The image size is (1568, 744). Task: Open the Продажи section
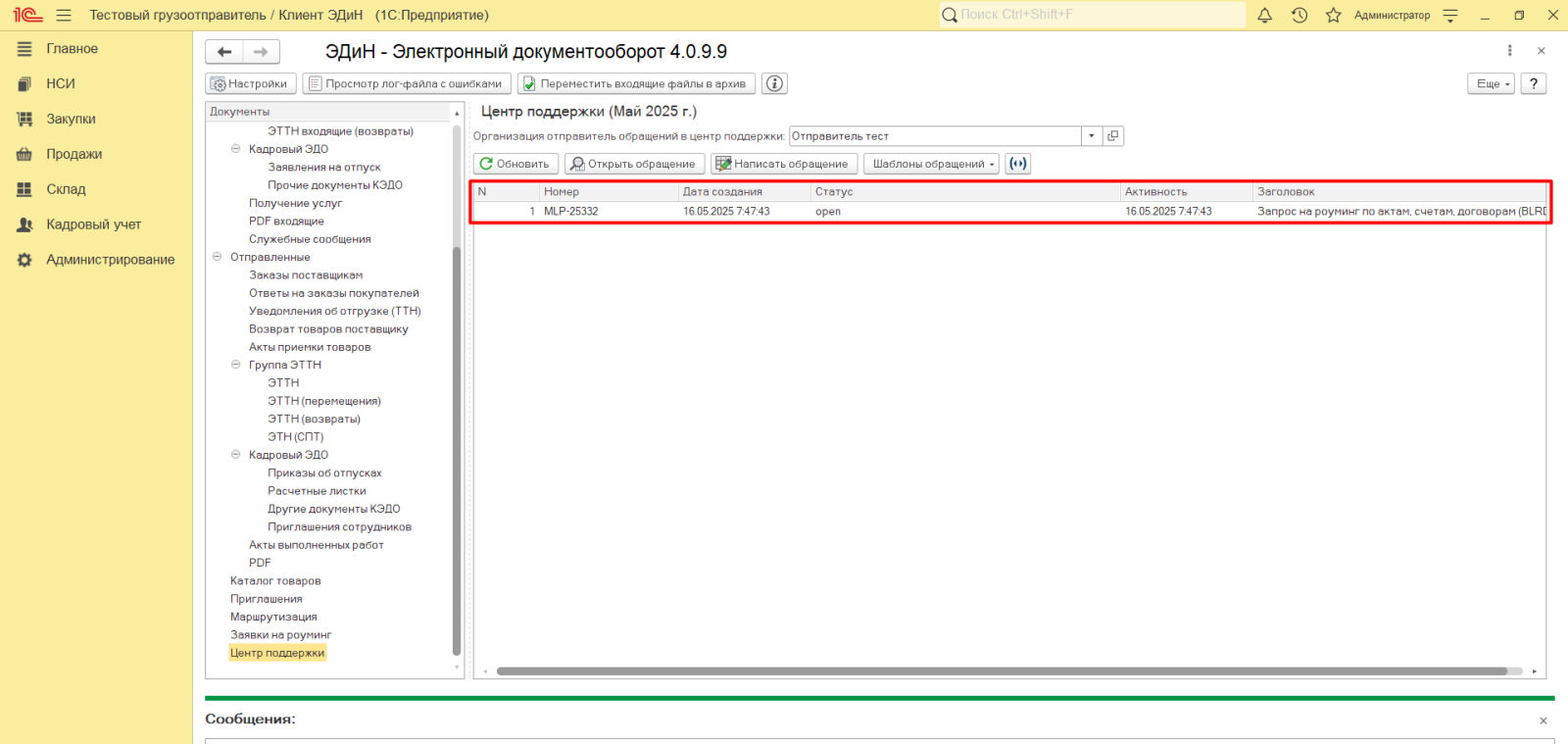74,154
